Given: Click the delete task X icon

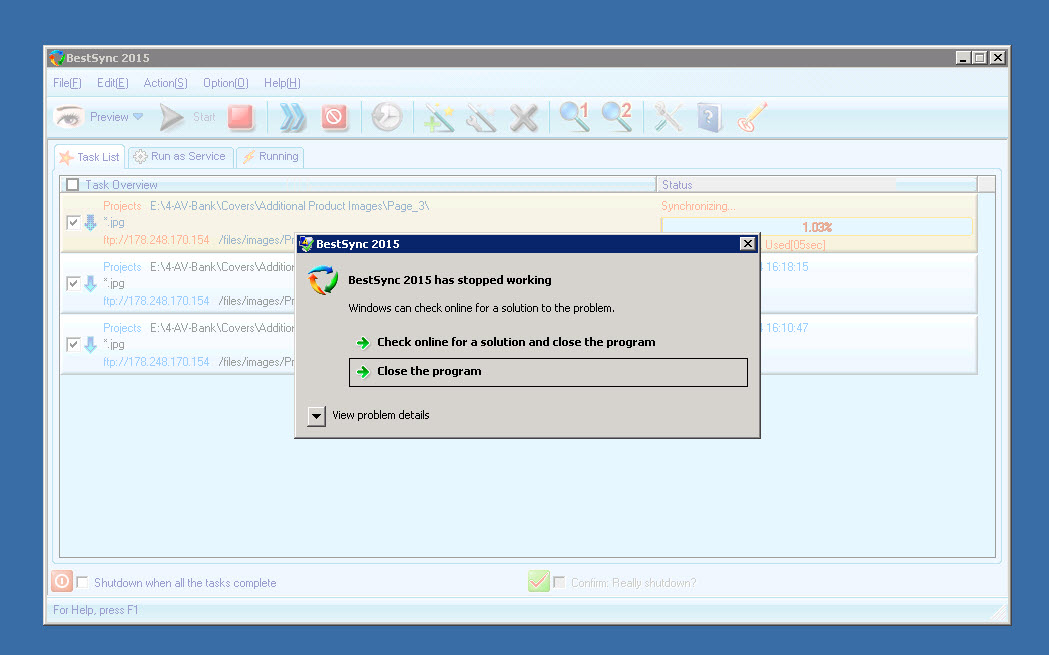Looking at the screenshot, I should coord(523,118).
